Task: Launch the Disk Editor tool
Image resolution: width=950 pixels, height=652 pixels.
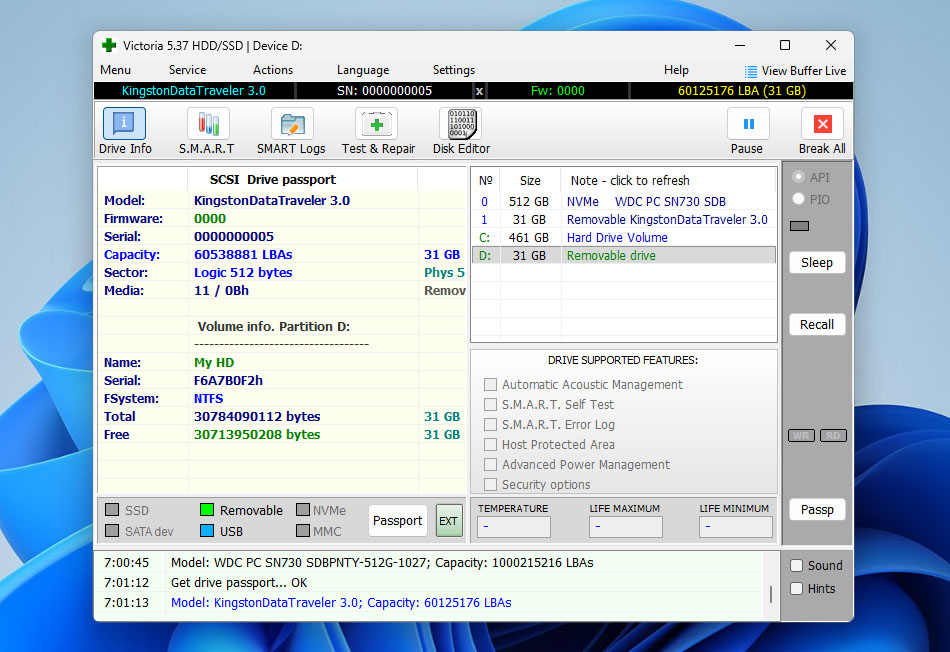Action: point(460,124)
